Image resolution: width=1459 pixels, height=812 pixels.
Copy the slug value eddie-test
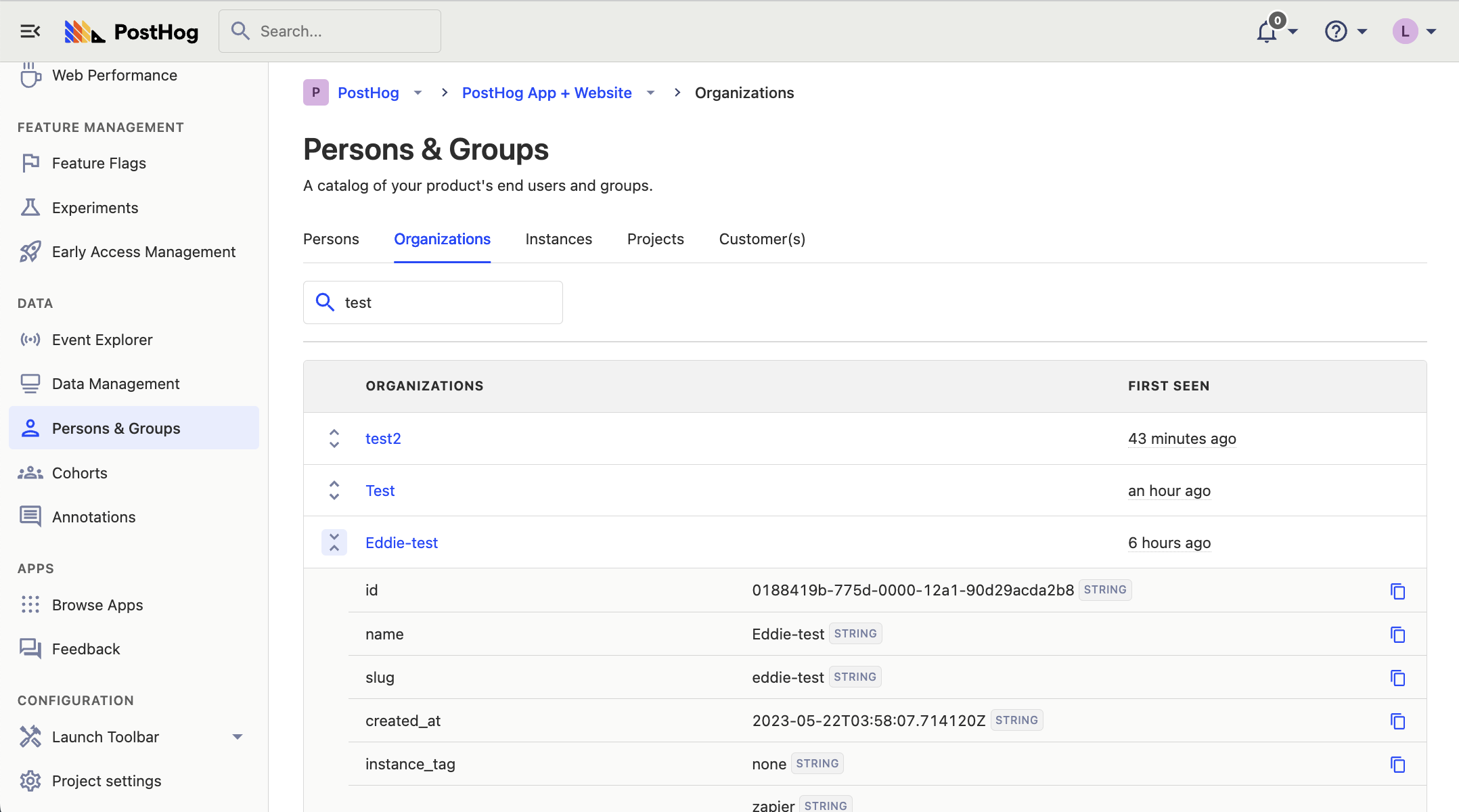pos(1398,677)
